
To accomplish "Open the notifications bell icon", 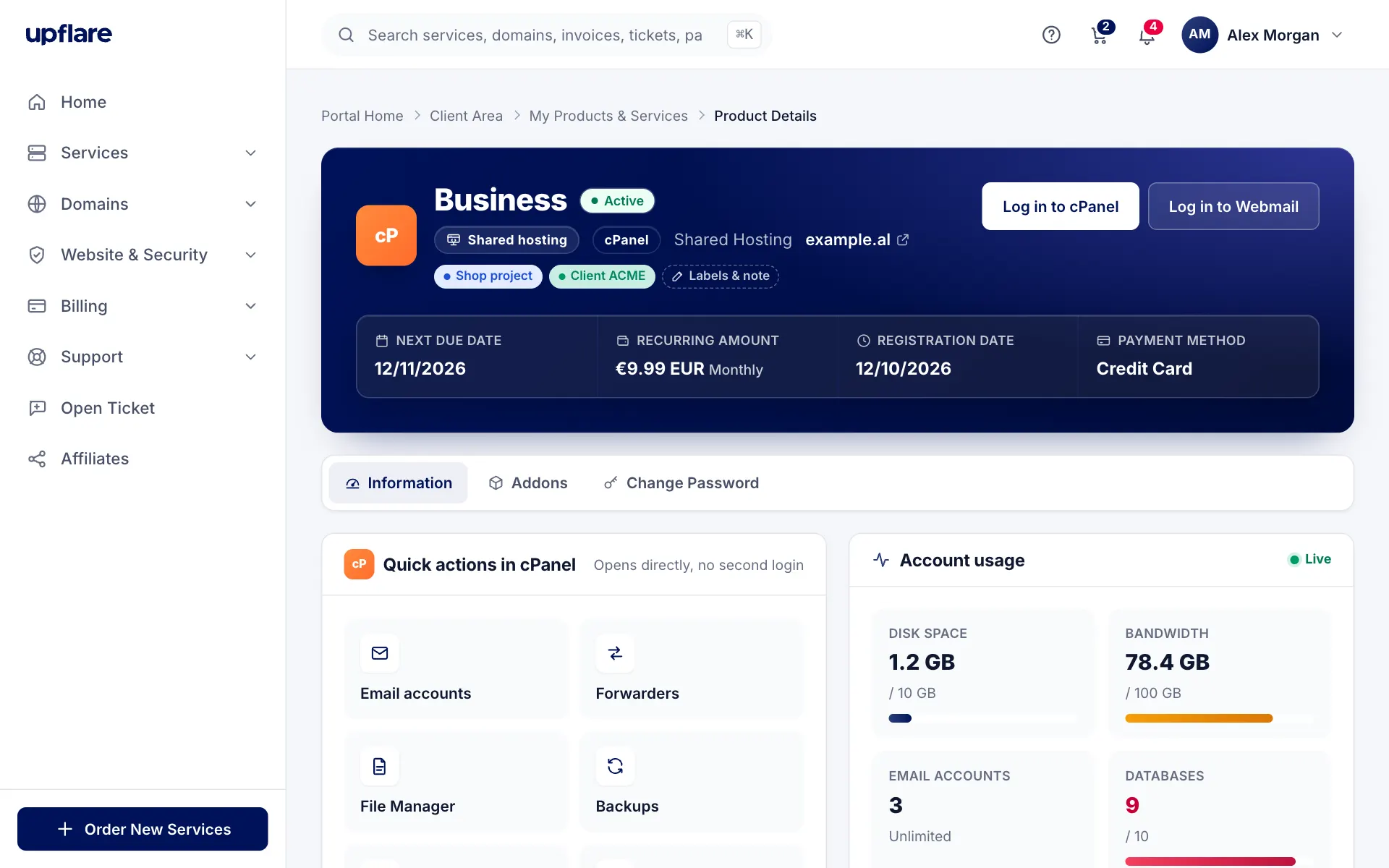I will click(x=1147, y=35).
